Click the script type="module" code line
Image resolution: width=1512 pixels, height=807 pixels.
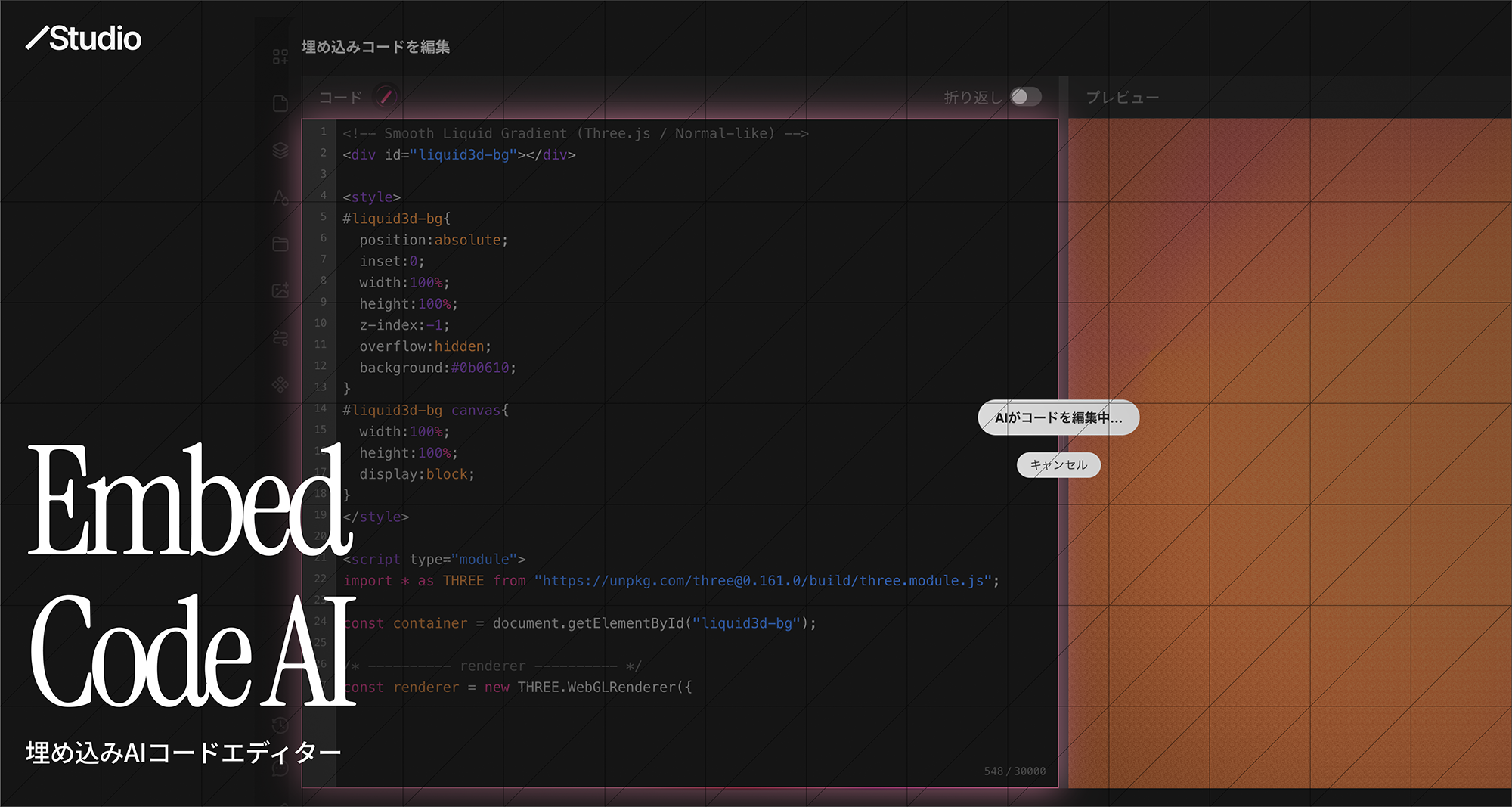pyautogui.click(x=434, y=559)
